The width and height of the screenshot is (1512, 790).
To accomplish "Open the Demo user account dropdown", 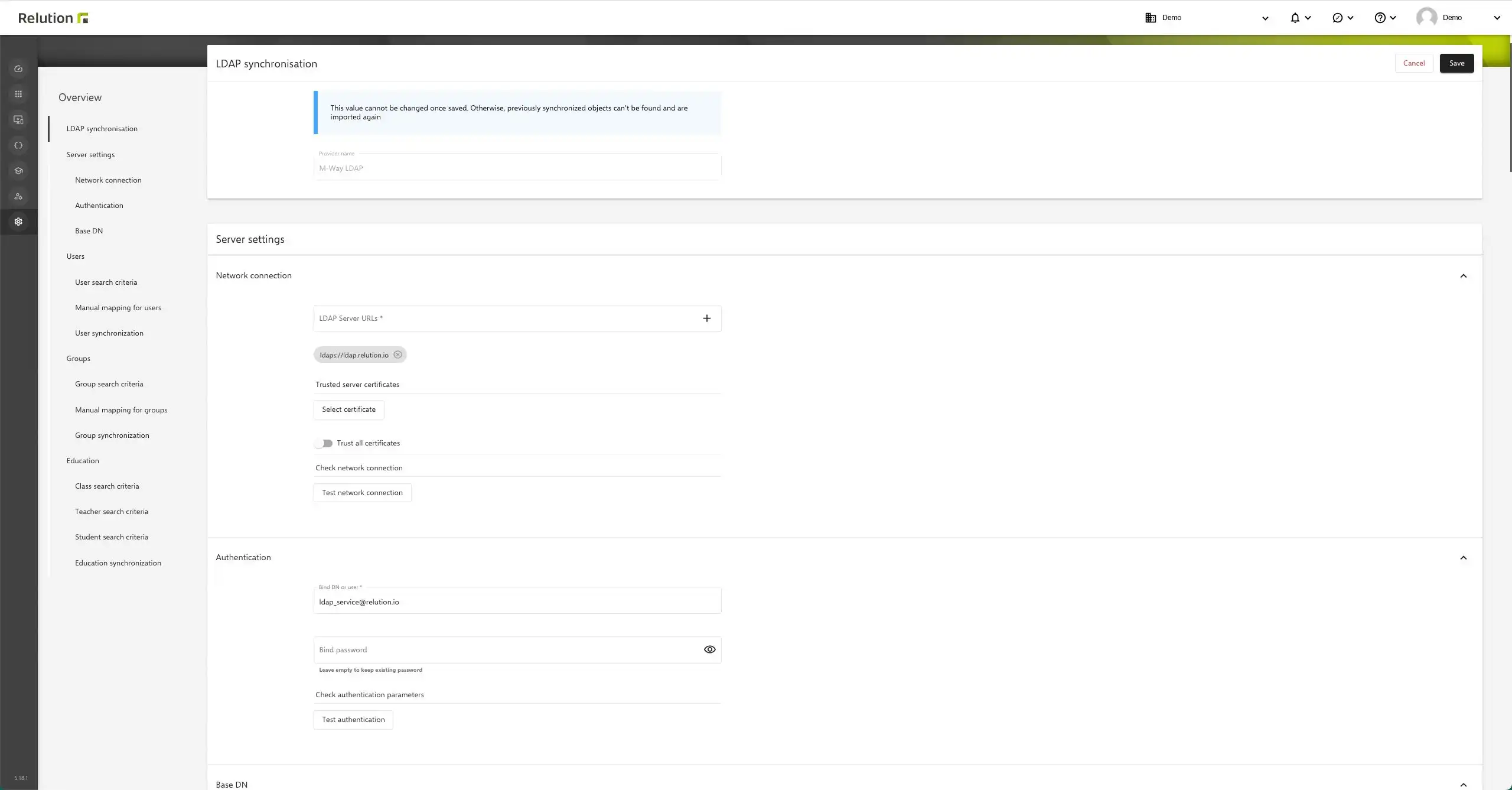I will [x=1497, y=18].
